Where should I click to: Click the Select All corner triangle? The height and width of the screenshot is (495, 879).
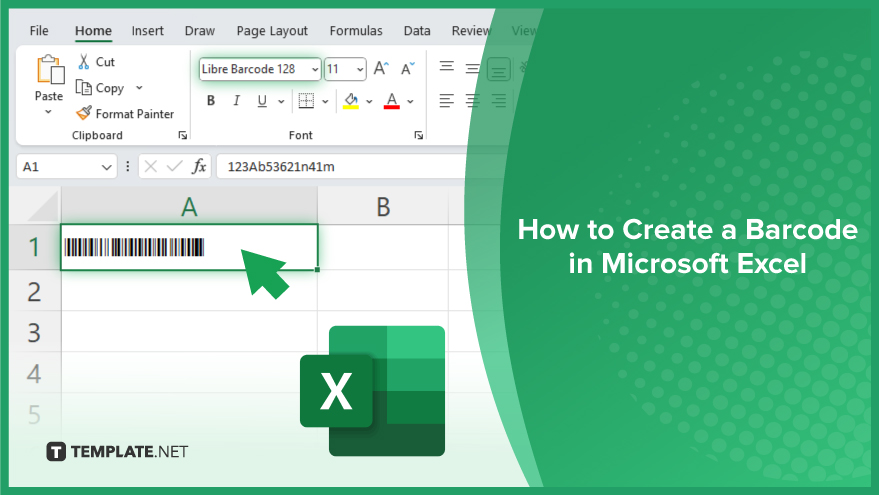pyautogui.click(x=42, y=206)
